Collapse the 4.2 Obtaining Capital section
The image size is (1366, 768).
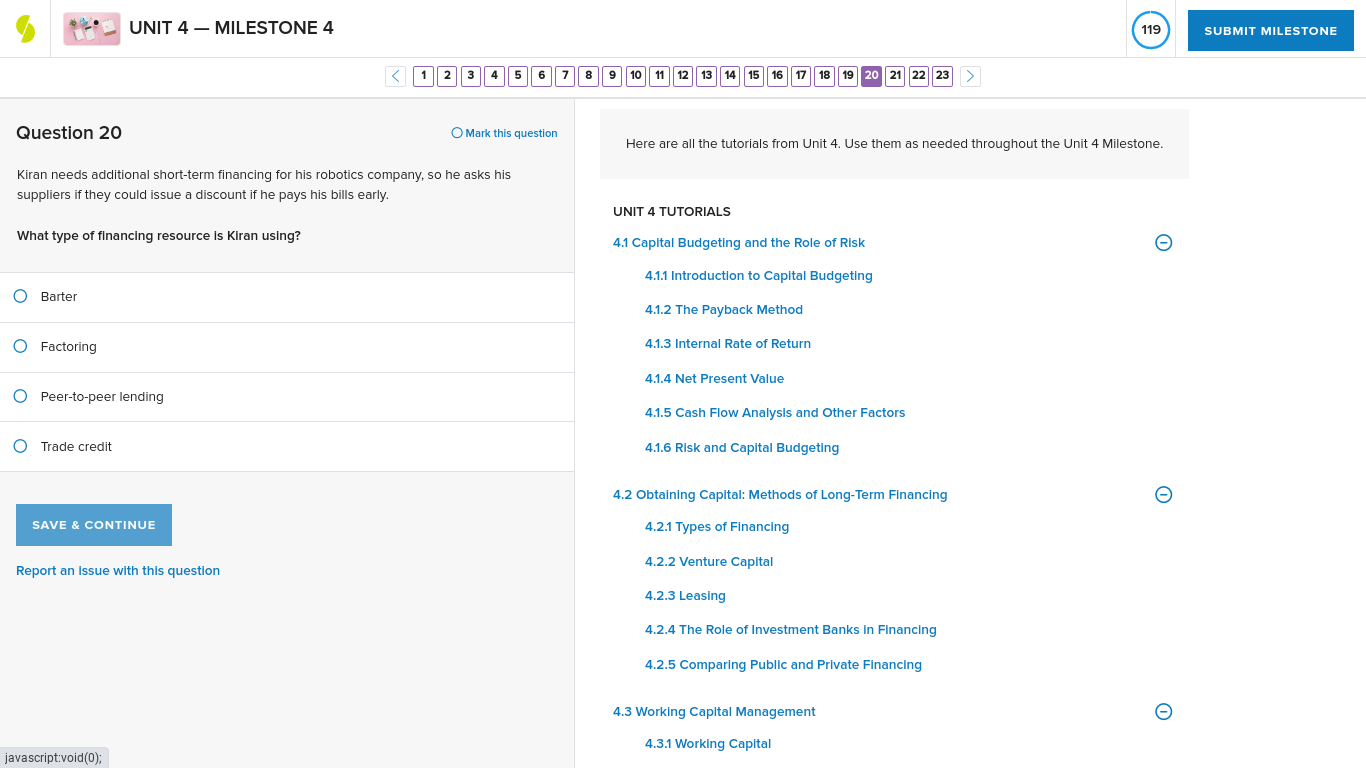(x=1163, y=494)
